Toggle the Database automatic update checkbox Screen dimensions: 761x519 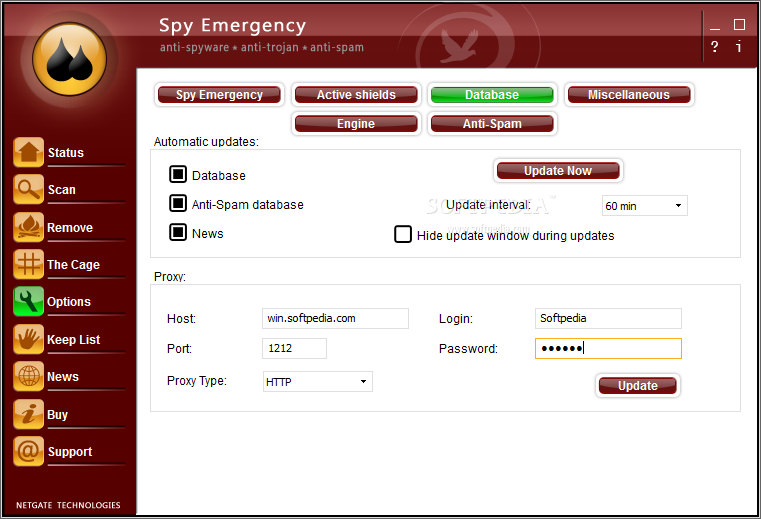178,174
